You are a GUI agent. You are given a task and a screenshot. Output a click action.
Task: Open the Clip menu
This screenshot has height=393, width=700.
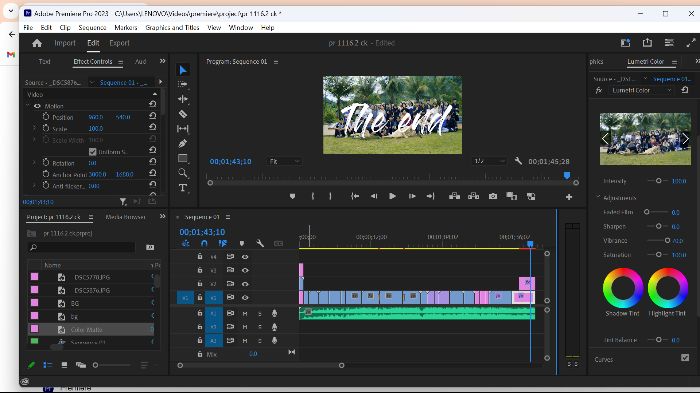click(x=65, y=28)
